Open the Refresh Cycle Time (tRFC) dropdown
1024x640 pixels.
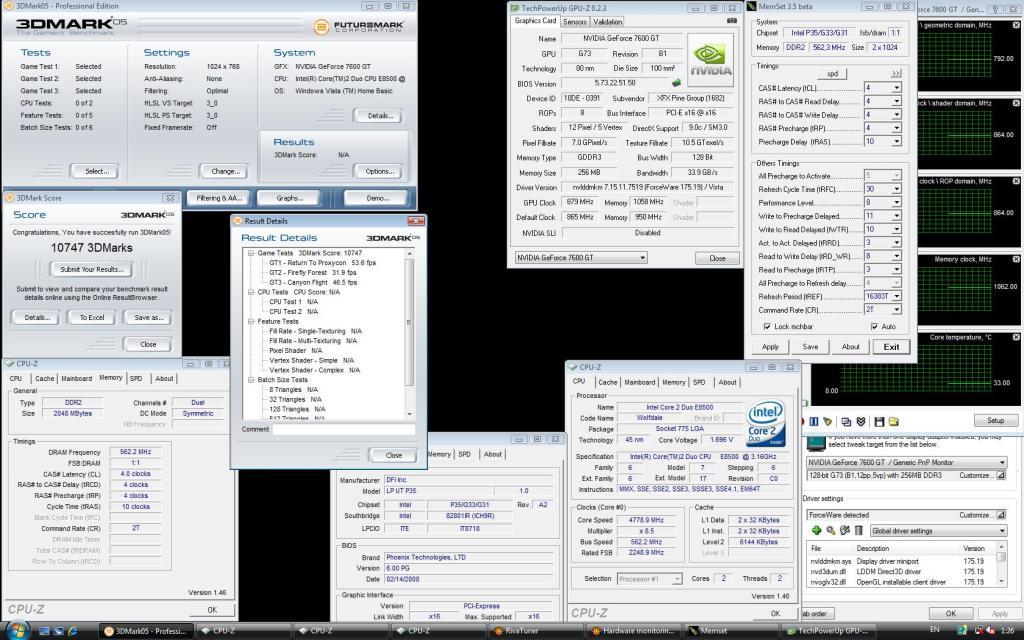[x=897, y=189]
